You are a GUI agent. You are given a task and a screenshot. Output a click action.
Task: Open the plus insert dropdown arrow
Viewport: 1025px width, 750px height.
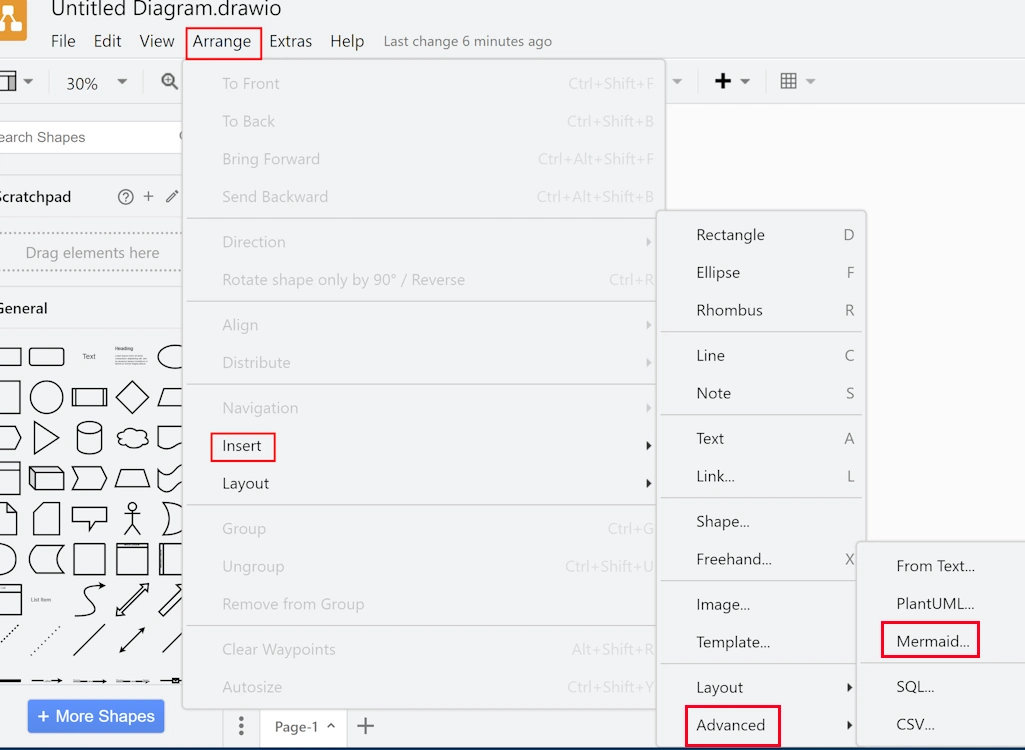(745, 82)
